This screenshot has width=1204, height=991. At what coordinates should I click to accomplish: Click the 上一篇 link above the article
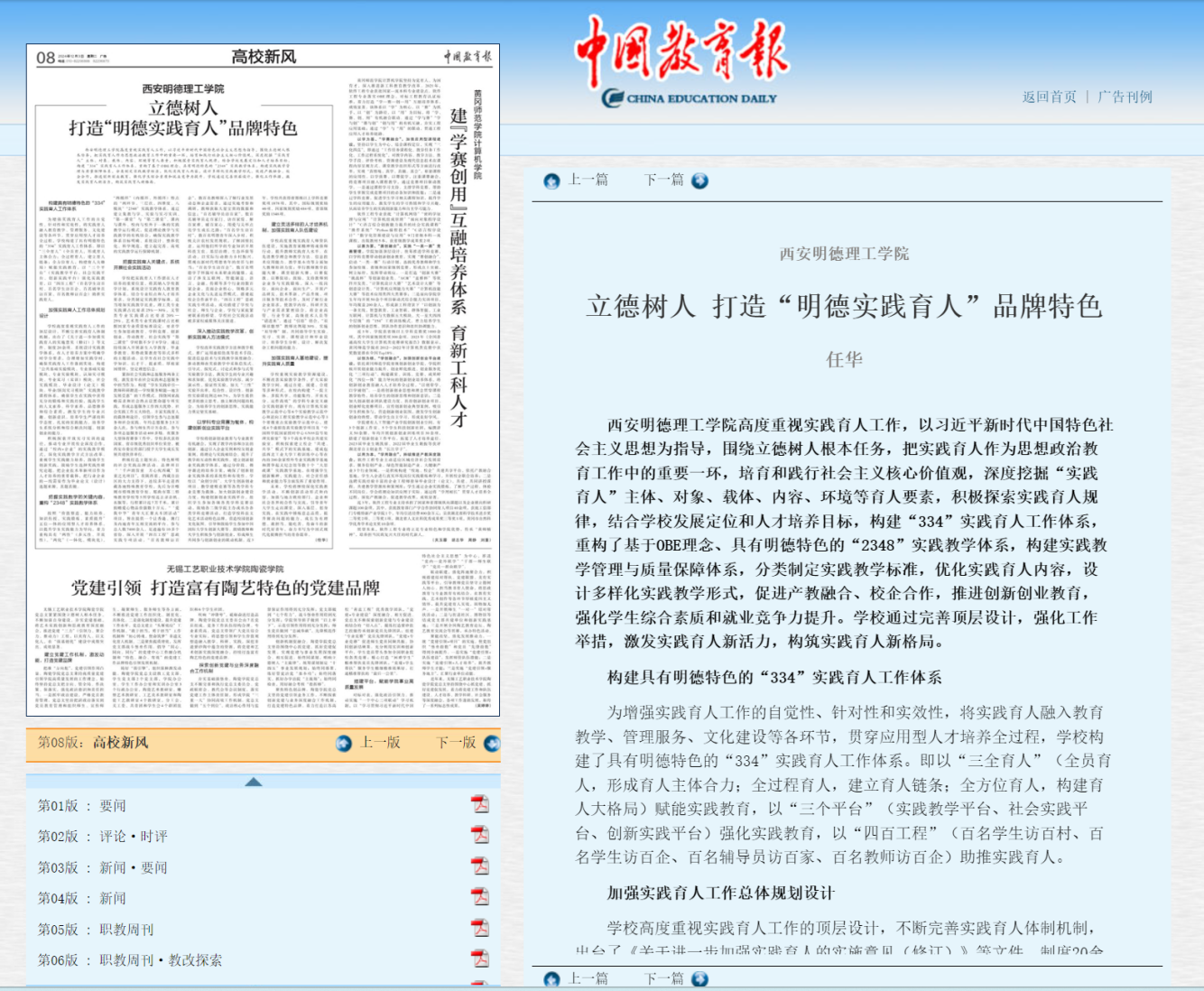tap(588, 181)
